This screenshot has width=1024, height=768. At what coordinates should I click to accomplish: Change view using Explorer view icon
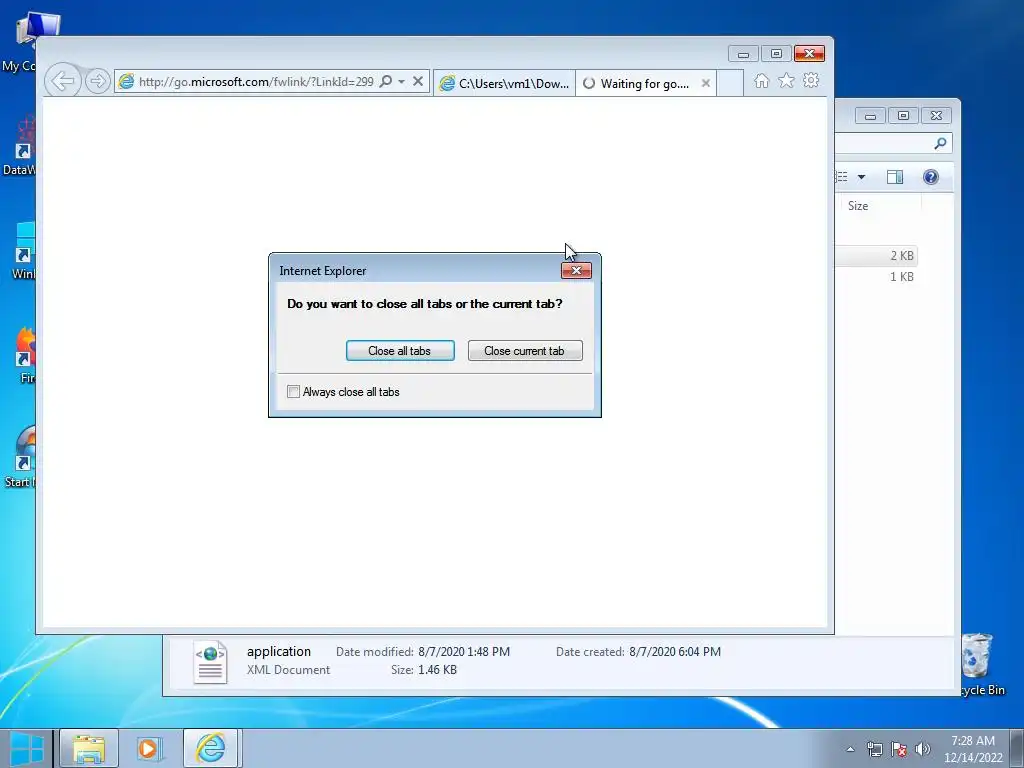842,177
